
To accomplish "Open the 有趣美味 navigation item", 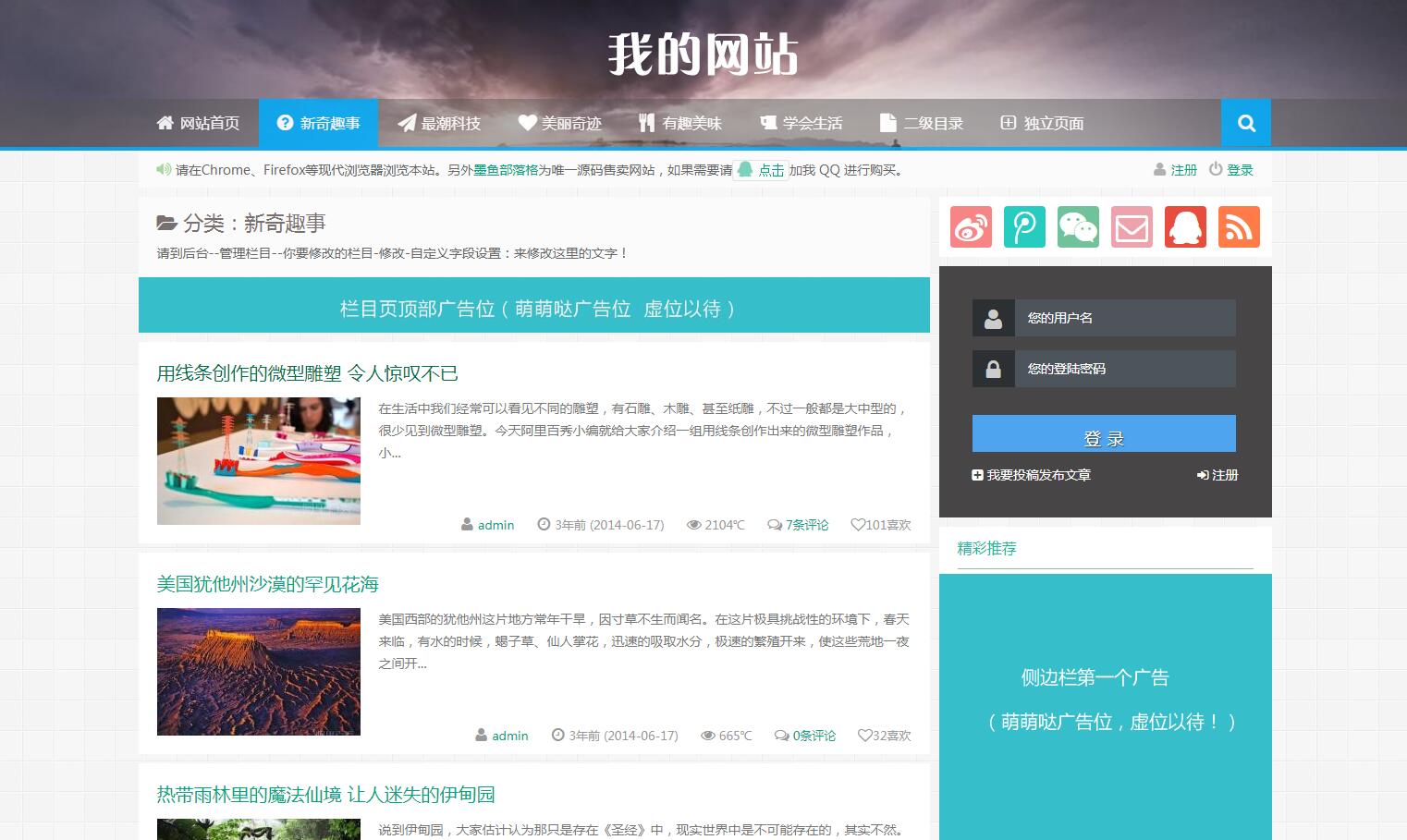I will point(680,123).
